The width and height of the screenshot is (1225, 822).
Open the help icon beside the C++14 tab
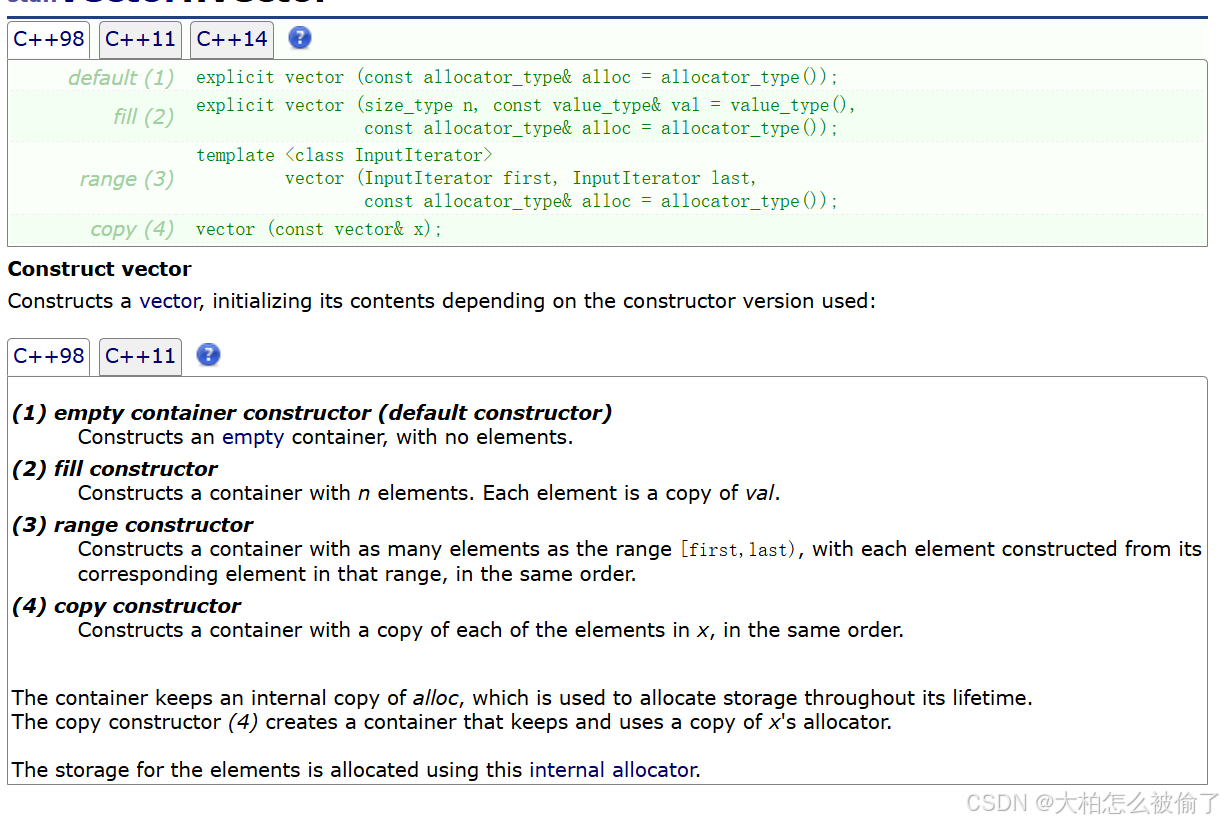pyautogui.click(x=300, y=39)
